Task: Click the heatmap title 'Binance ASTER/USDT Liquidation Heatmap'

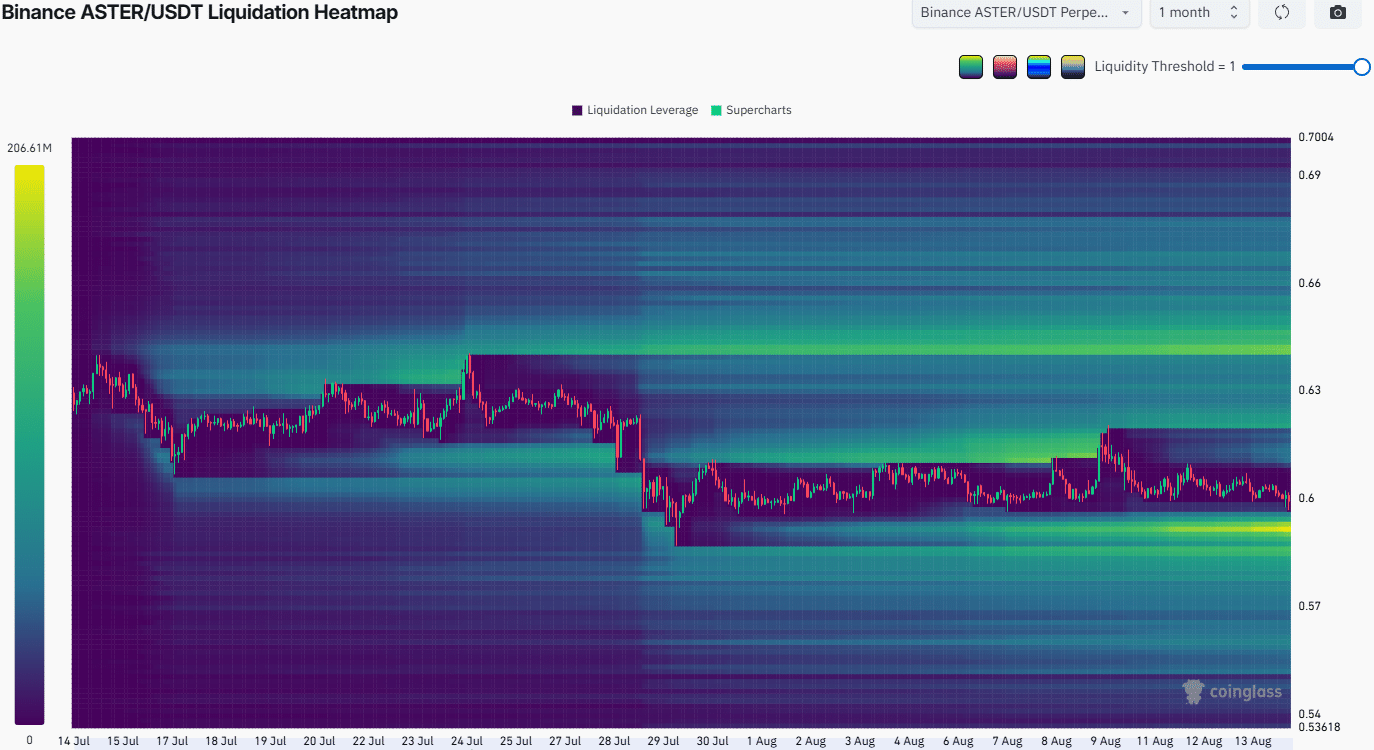Action: [x=199, y=13]
